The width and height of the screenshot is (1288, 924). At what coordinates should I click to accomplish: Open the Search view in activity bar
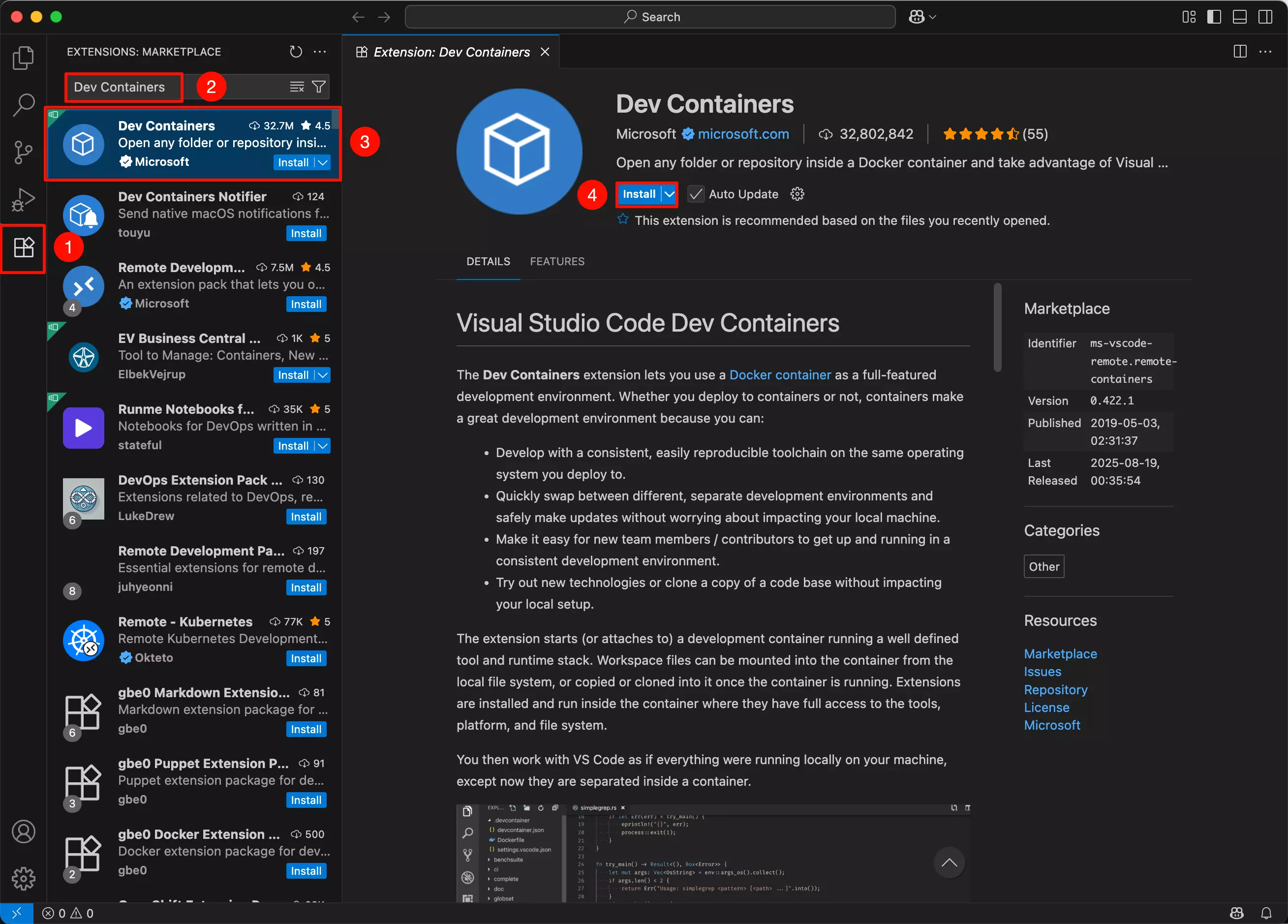23,104
